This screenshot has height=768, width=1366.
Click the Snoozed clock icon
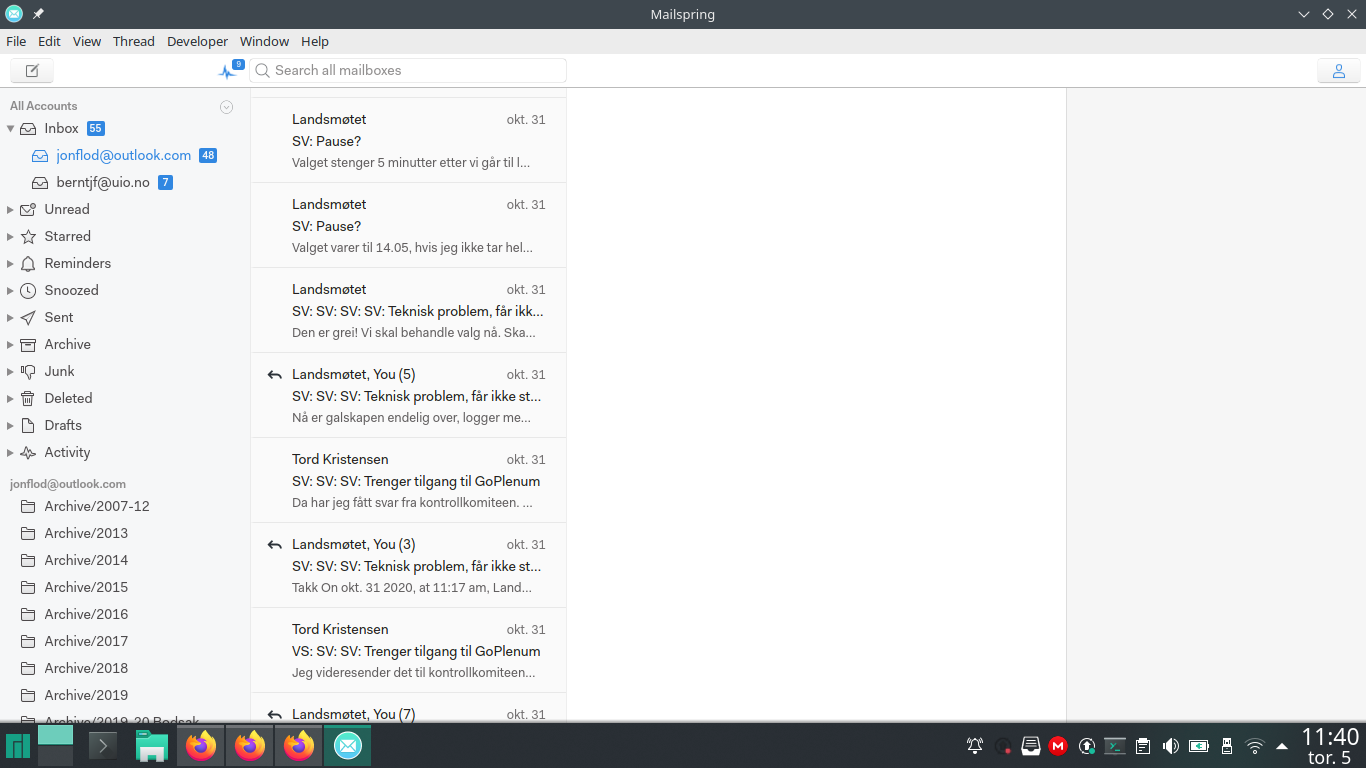pyautogui.click(x=28, y=290)
